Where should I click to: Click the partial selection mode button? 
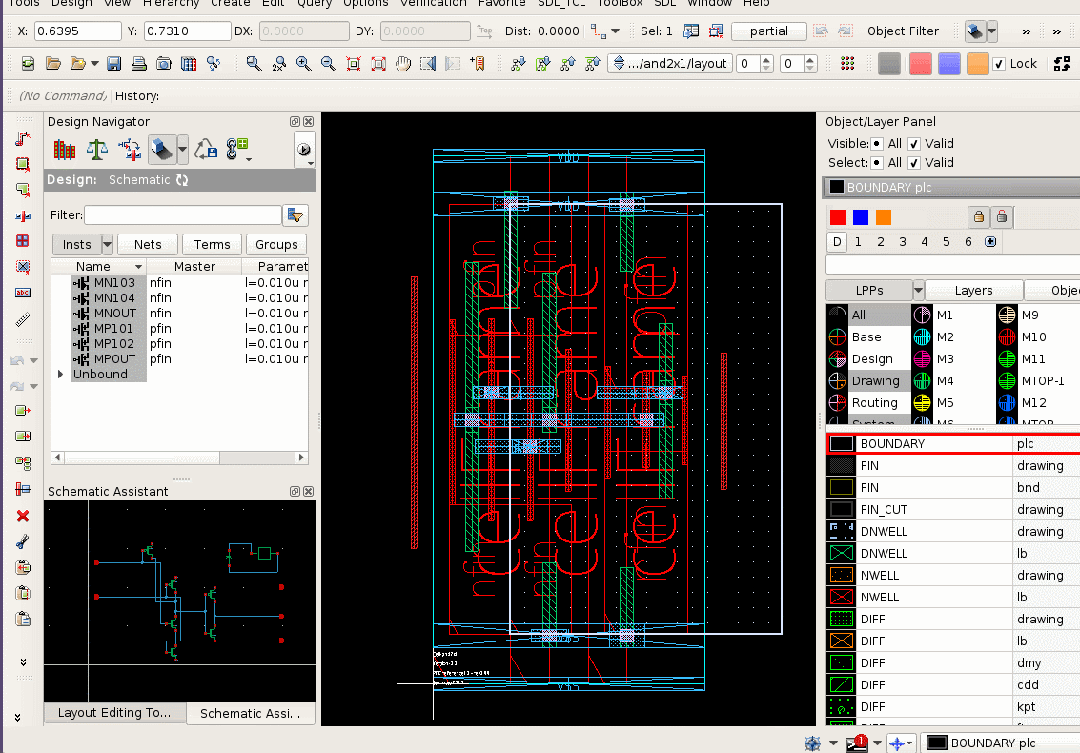click(768, 31)
